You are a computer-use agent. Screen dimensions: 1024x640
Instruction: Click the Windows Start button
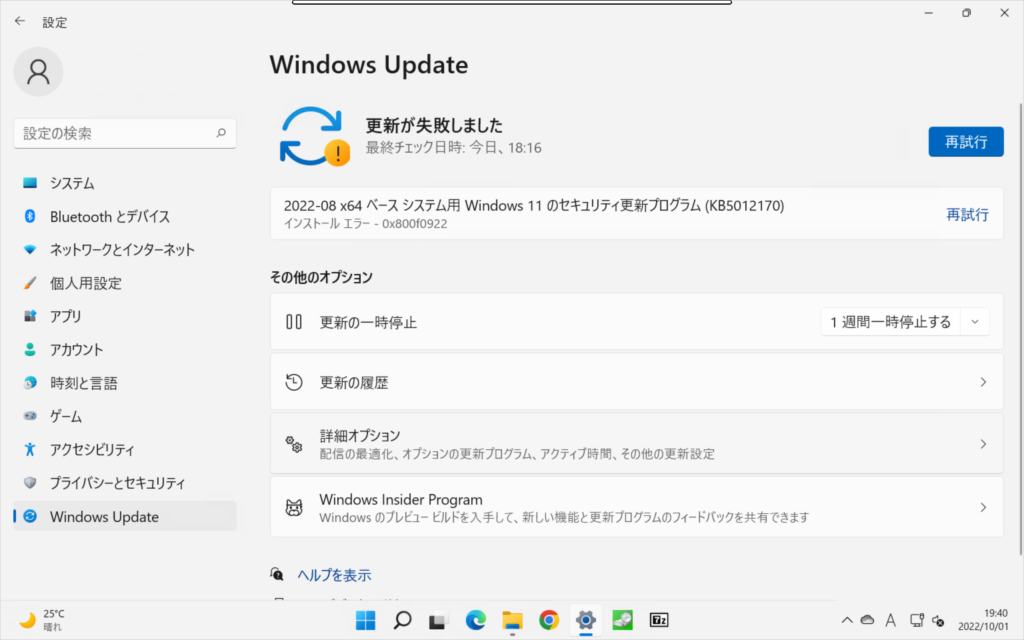pos(366,619)
